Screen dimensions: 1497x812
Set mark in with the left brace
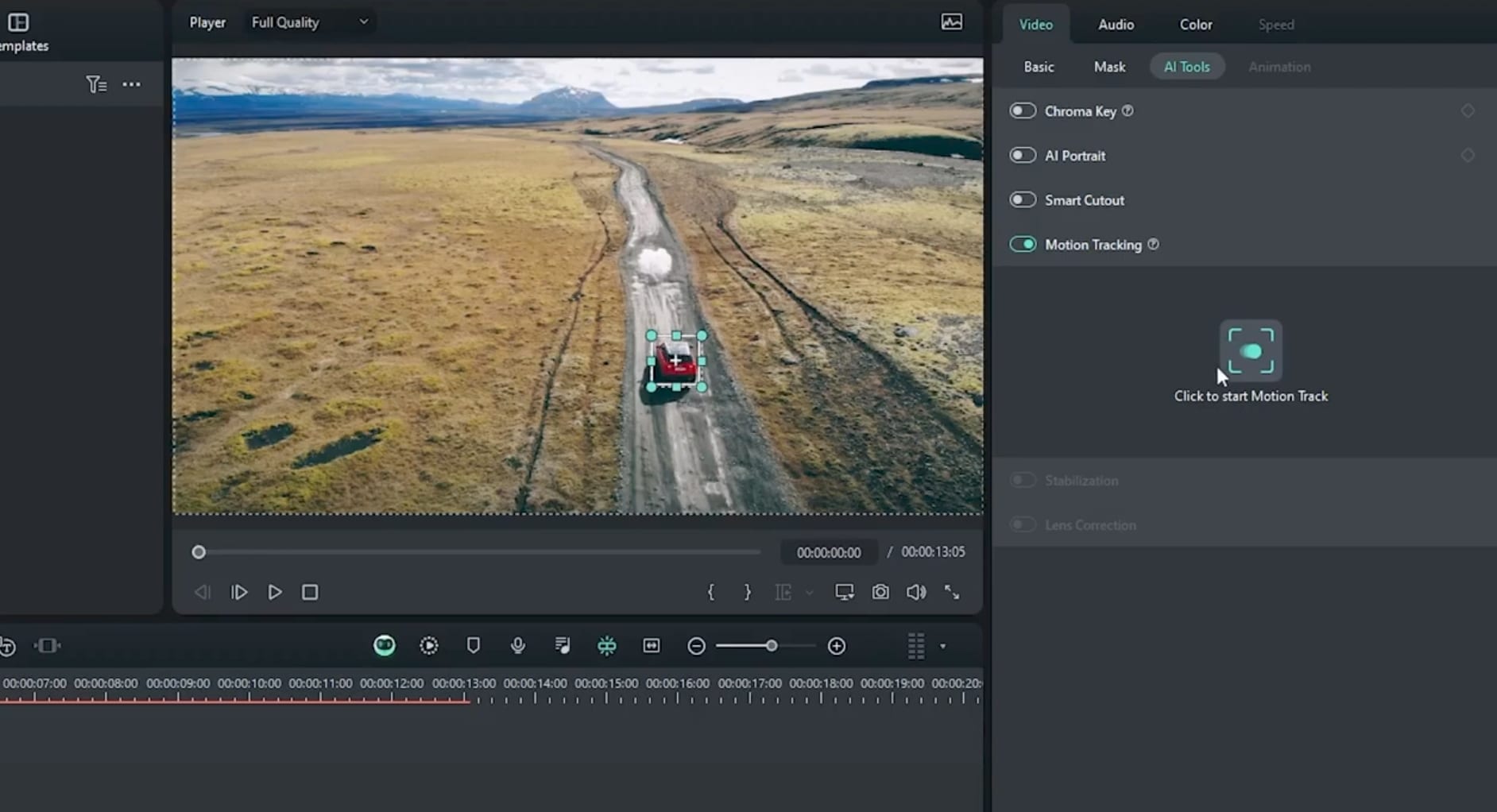coord(711,593)
